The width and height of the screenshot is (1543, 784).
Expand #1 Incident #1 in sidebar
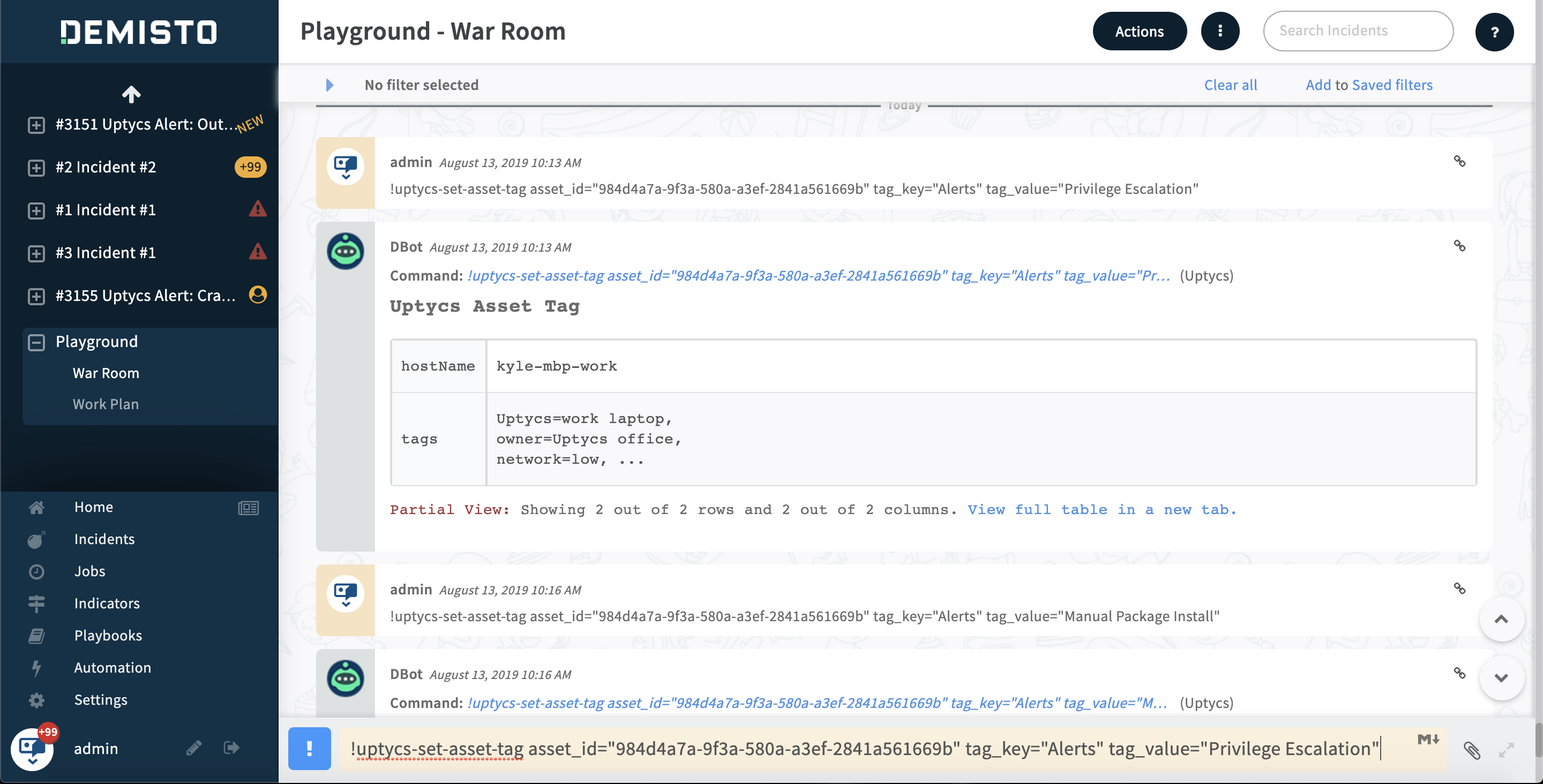coord(36,211)
